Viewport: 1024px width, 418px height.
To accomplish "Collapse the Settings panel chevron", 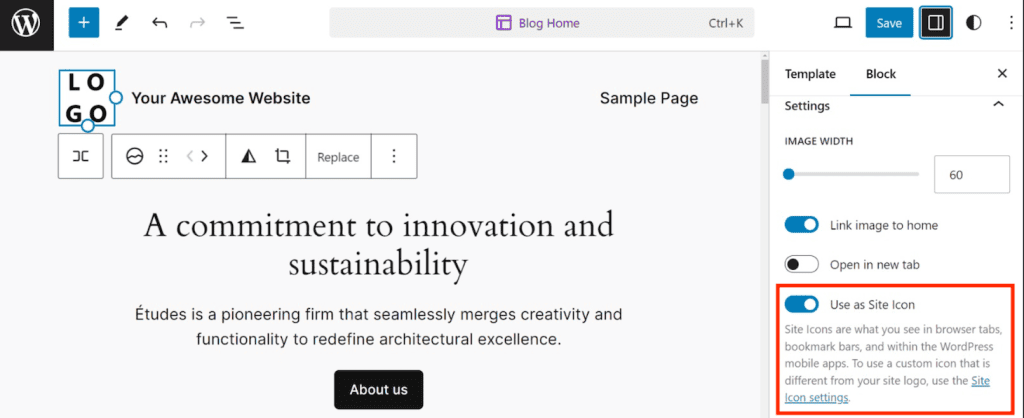I will [x=997, y=104].
